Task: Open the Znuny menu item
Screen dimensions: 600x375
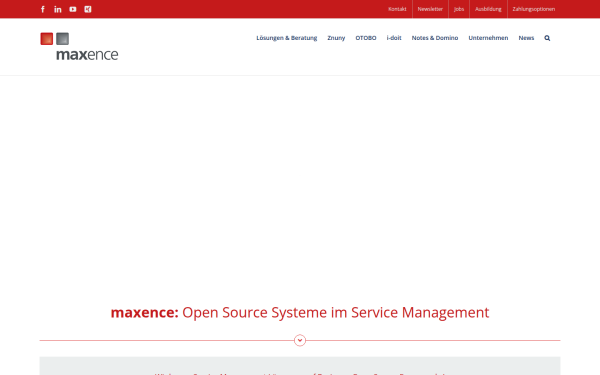Action: click(x=336, y=38)
